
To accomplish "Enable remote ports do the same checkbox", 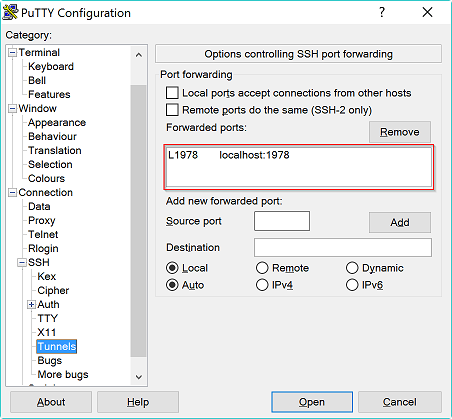I will (x=172, y=110).
